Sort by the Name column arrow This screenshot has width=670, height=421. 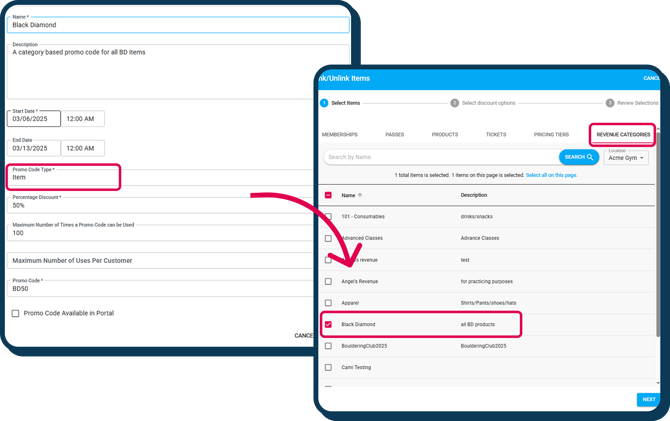(x=360, y=195)
